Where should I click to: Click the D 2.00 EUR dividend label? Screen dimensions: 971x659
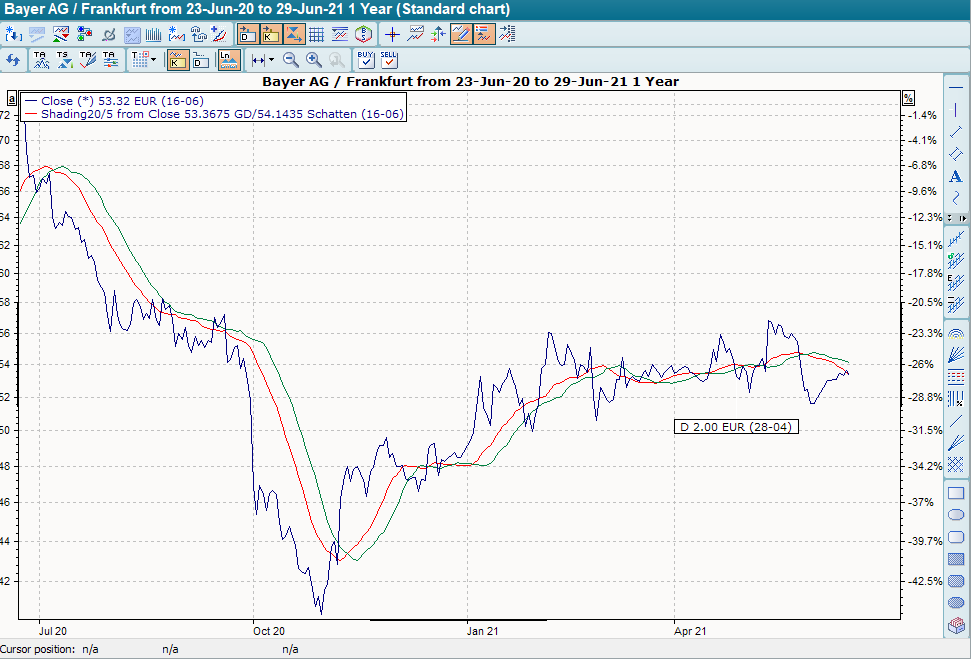736,425
